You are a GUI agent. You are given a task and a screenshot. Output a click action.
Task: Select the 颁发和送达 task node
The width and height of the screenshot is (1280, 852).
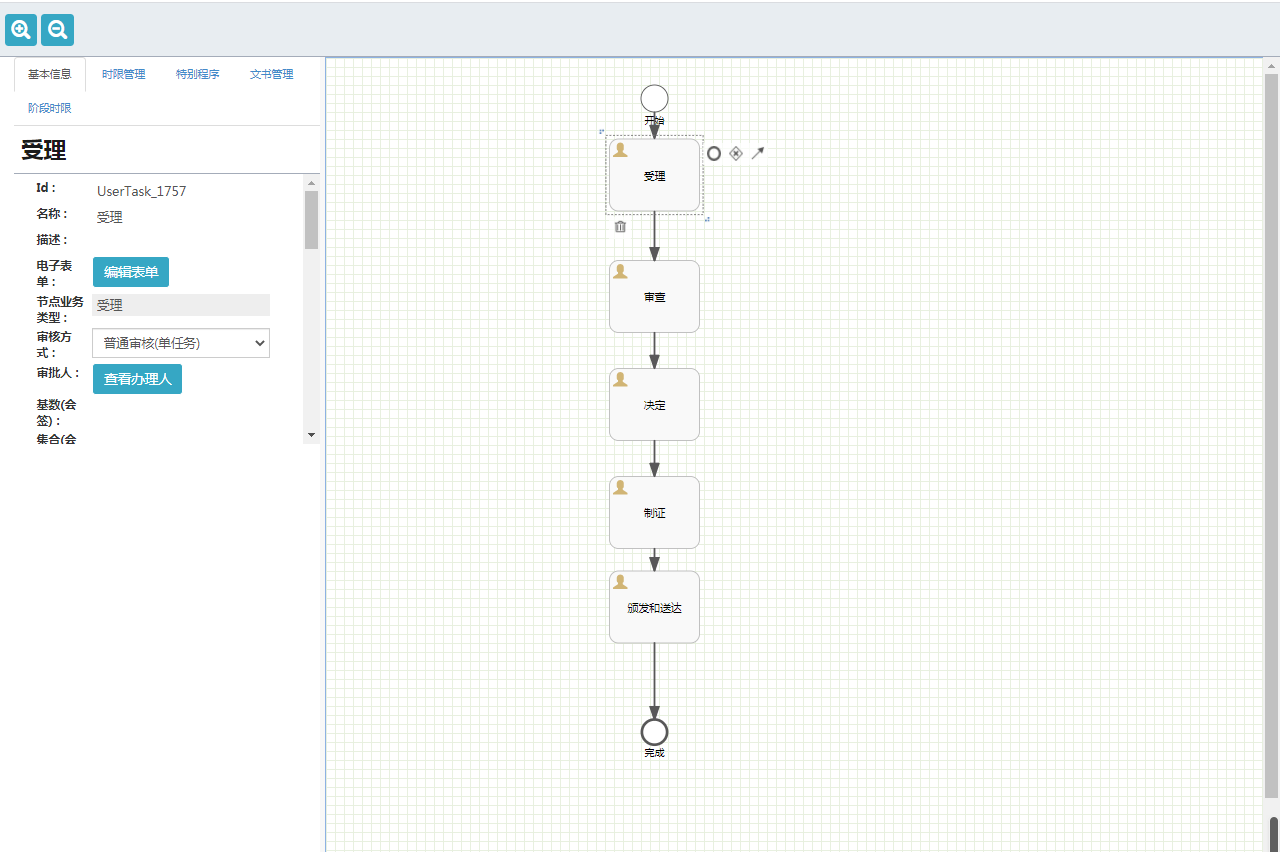click(654, 607)
